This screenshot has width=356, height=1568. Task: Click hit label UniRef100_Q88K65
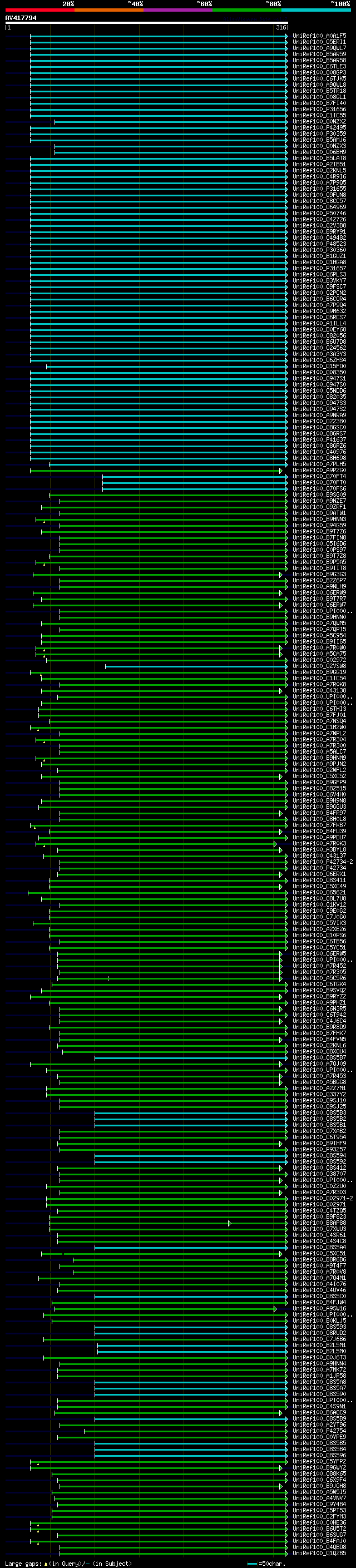pyautogui.click(x=319, y=1474)
